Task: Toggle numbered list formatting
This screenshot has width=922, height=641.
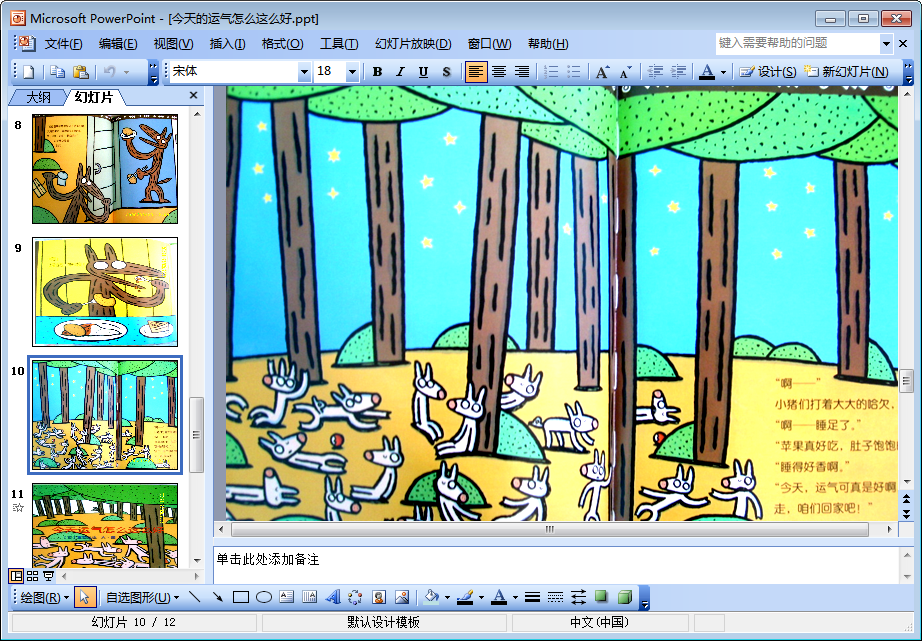Action: pos(551,72)
